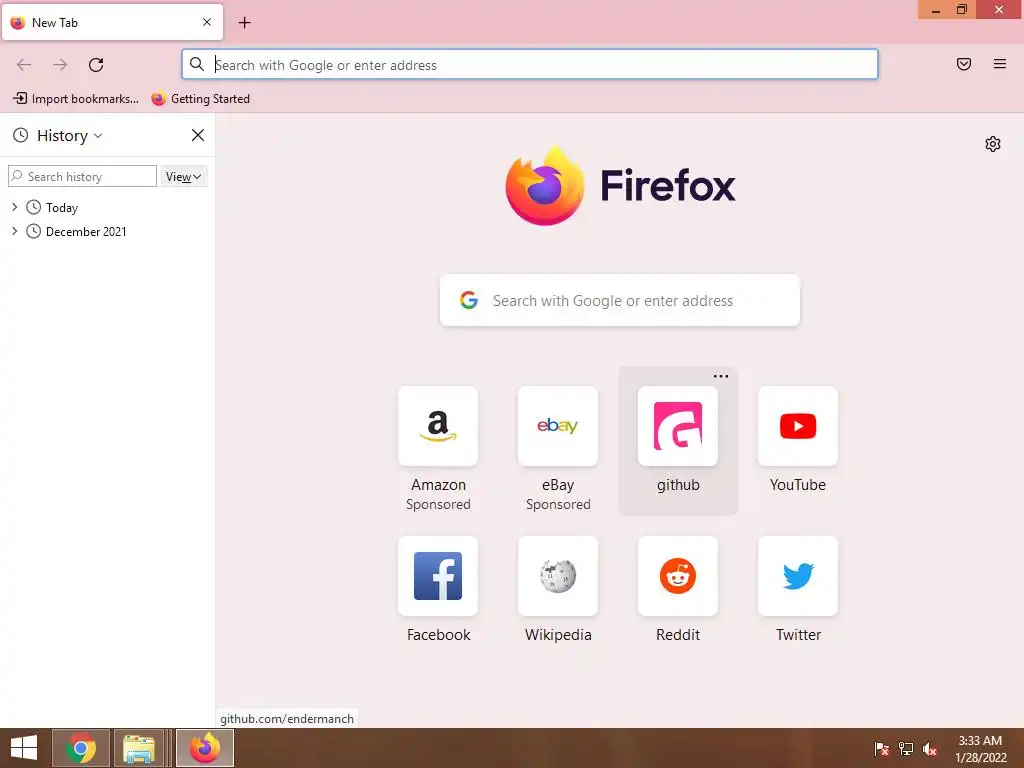1024x768 pixels.
Task: Open the Windows Start menu
Action: tap(24, 748)
